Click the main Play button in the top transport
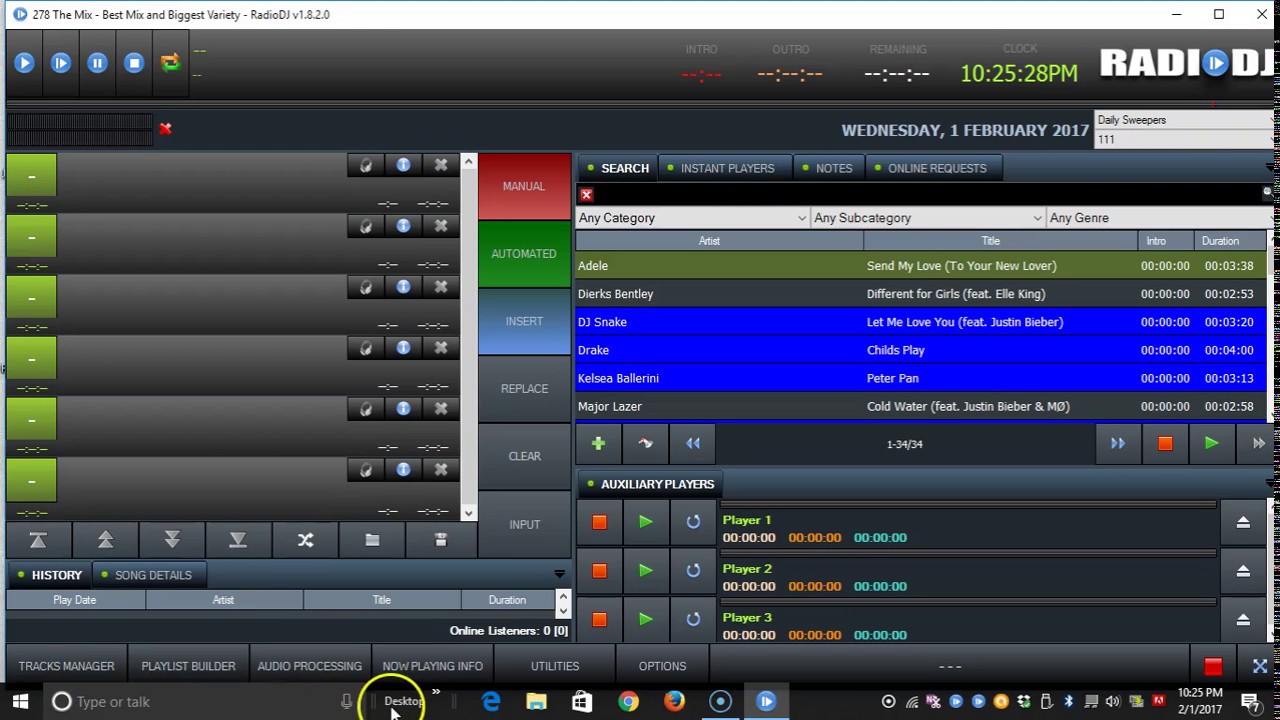 [x=24, y=63]
